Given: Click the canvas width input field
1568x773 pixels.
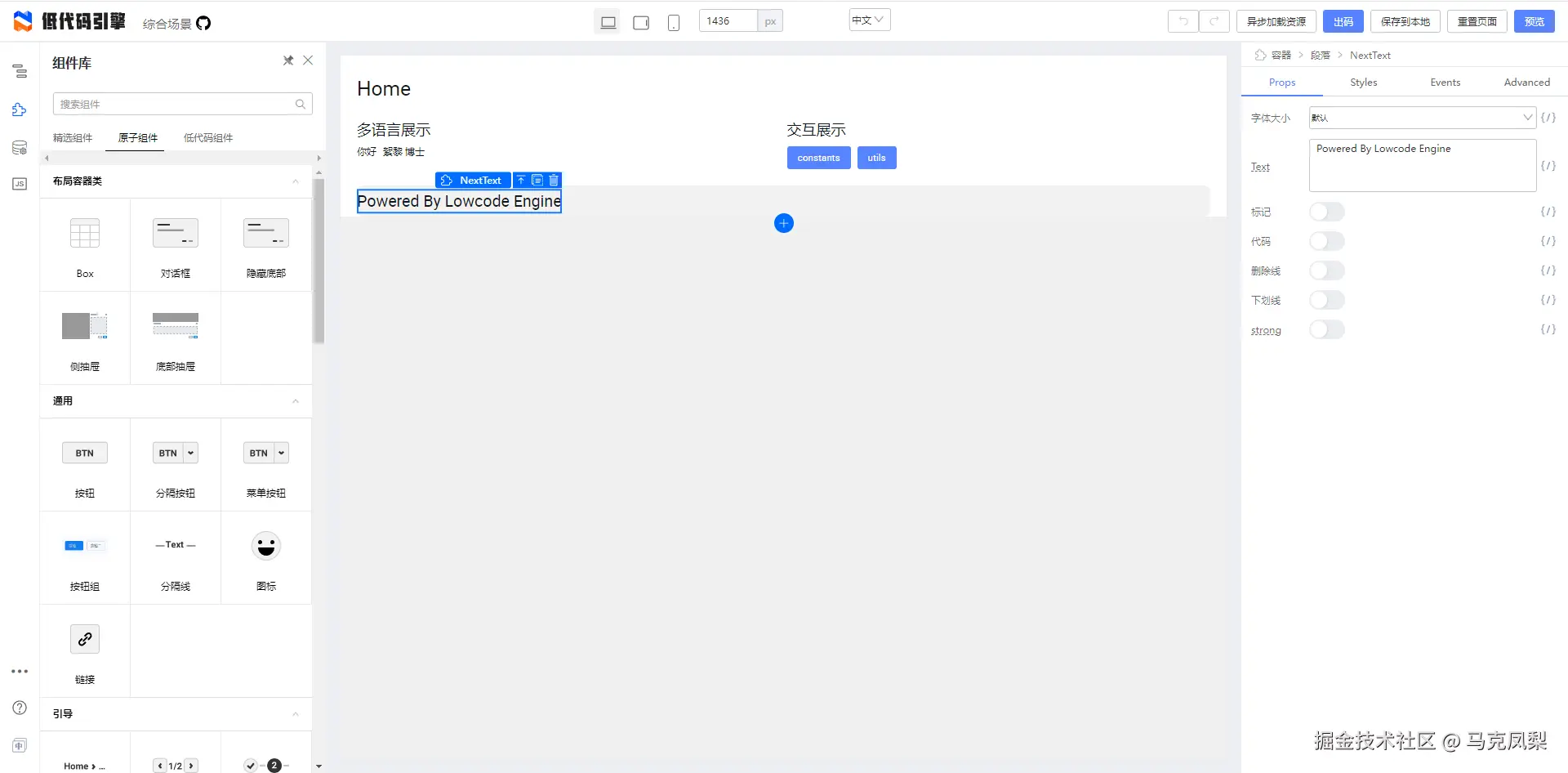Looking at the screenshot, I should coord(728,21).
